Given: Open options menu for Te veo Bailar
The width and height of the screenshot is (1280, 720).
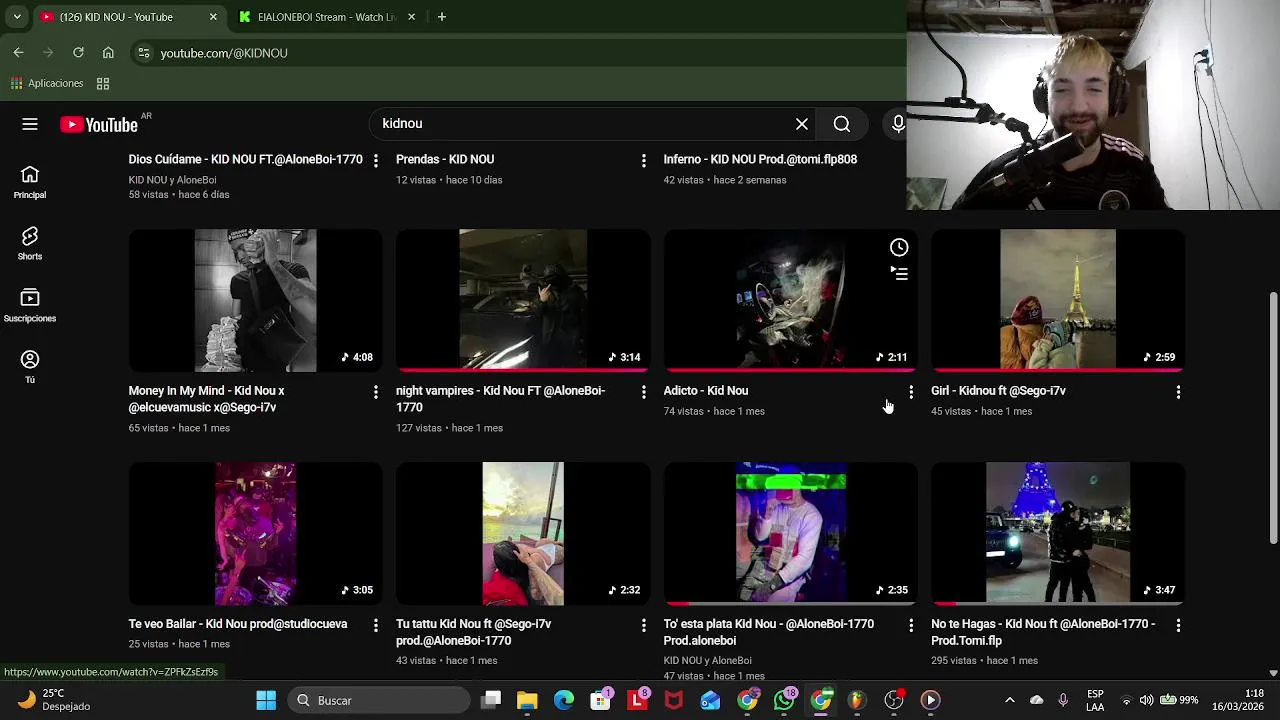Looking at the screenshot, I should (376, 625).
